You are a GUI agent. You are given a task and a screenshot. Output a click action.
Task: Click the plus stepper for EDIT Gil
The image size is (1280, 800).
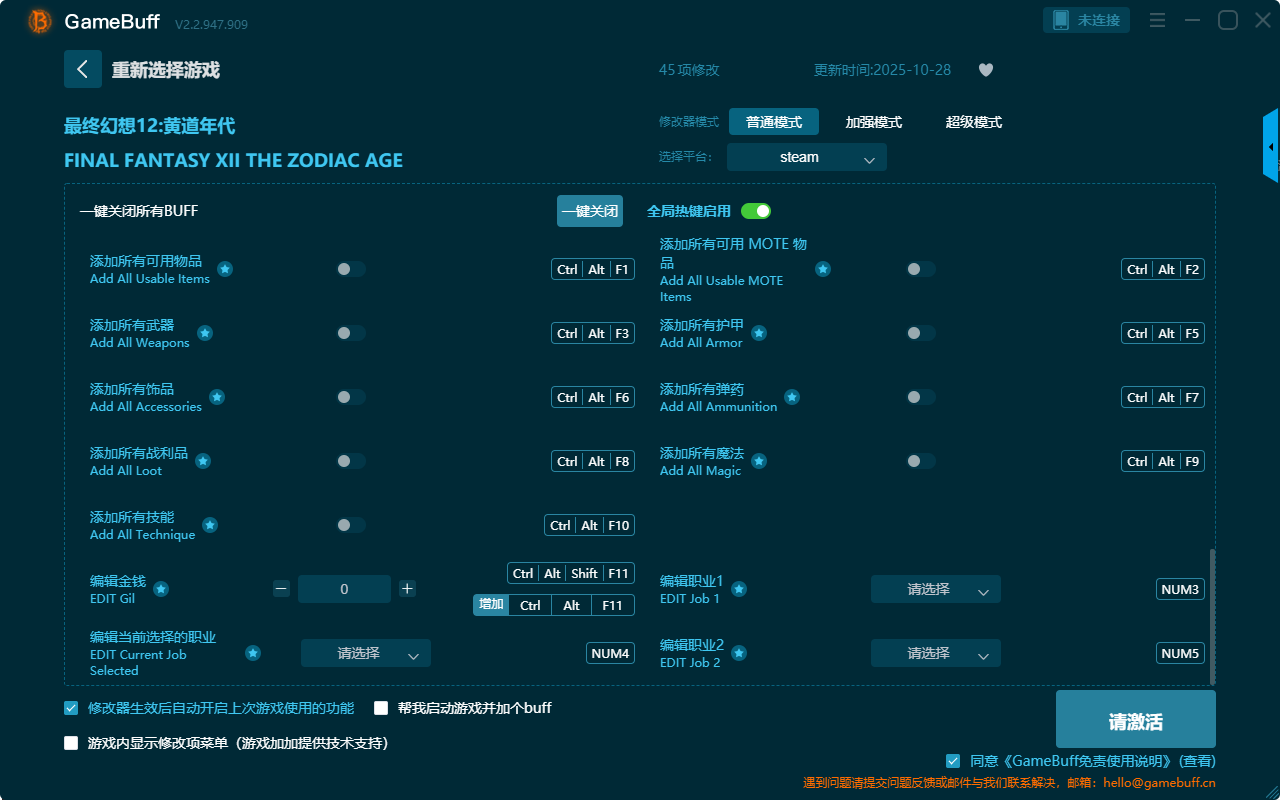click(x=407, y=589)
